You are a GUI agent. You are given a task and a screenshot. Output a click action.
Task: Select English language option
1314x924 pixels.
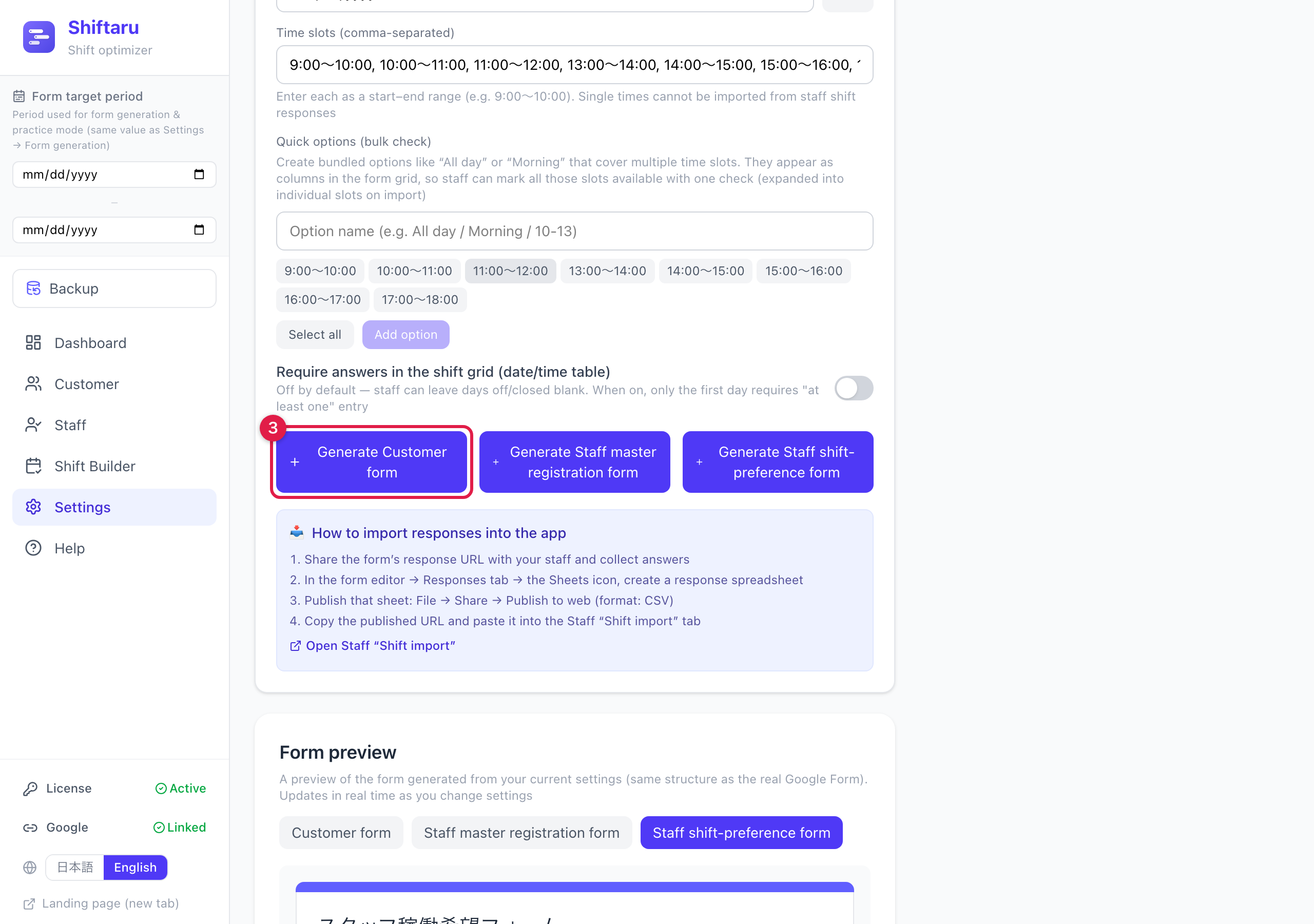(x=135, y=868)
